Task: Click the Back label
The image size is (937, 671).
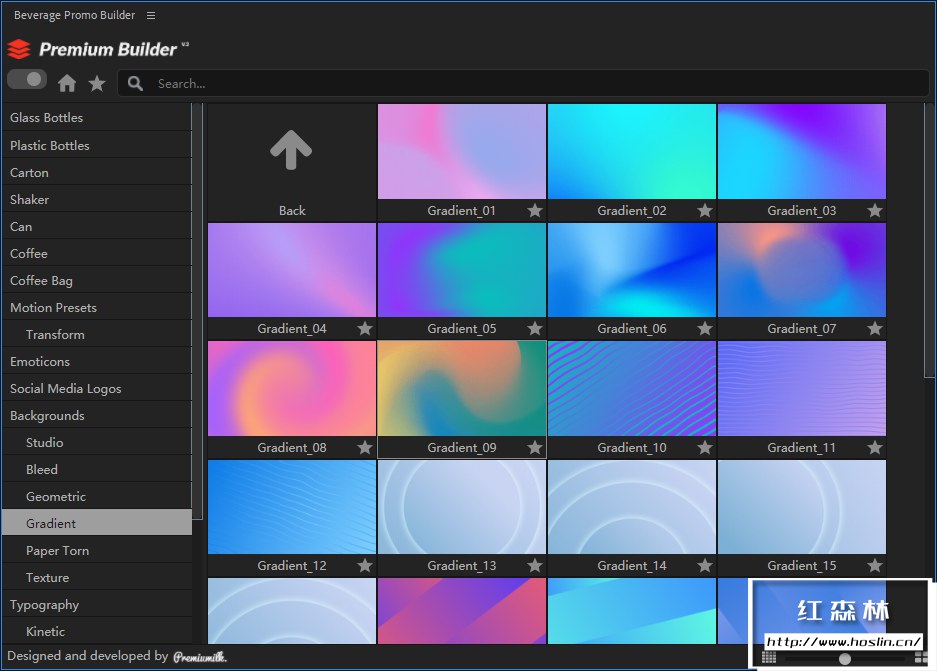Action: click(x=292, y=210)
